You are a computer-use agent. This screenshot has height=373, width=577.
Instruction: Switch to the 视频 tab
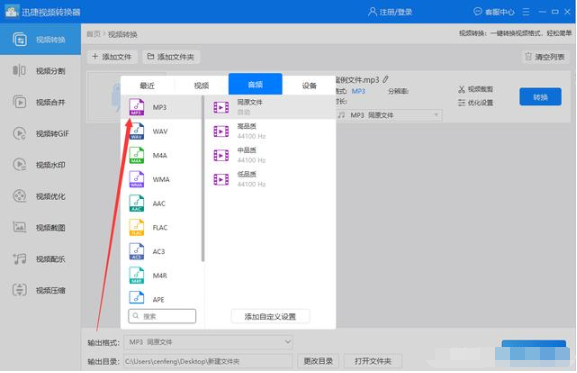[201, 85]
